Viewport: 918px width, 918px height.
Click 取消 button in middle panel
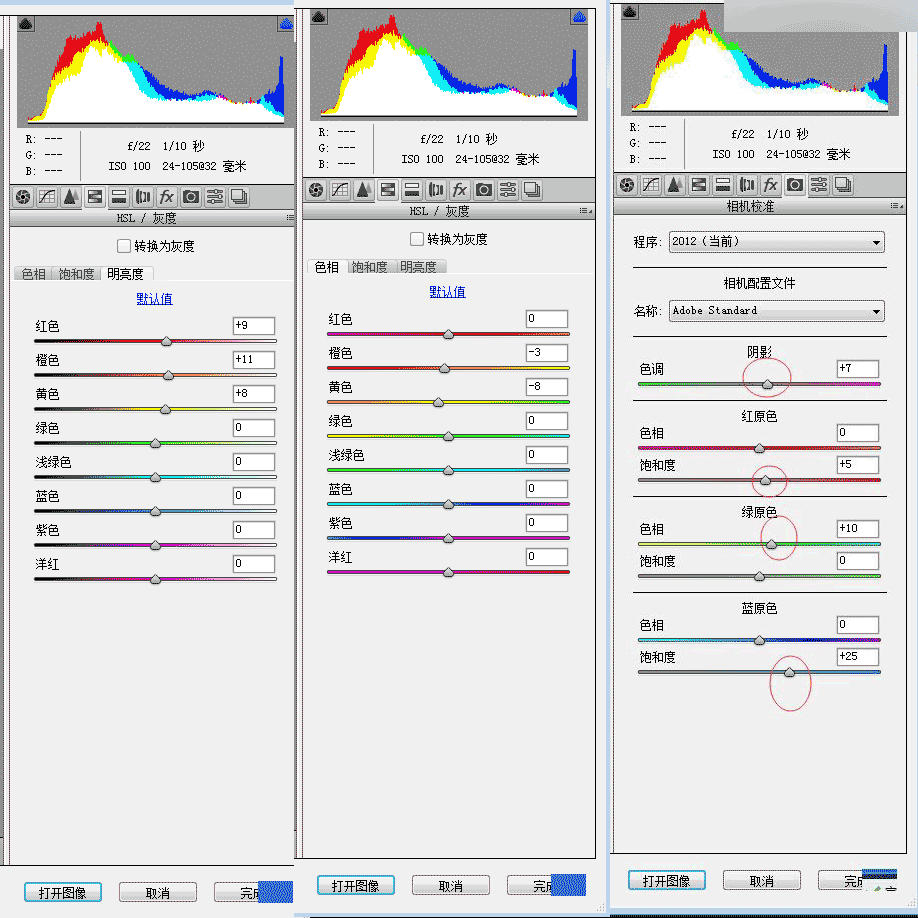pyautogui.click(x=451, y=885)
